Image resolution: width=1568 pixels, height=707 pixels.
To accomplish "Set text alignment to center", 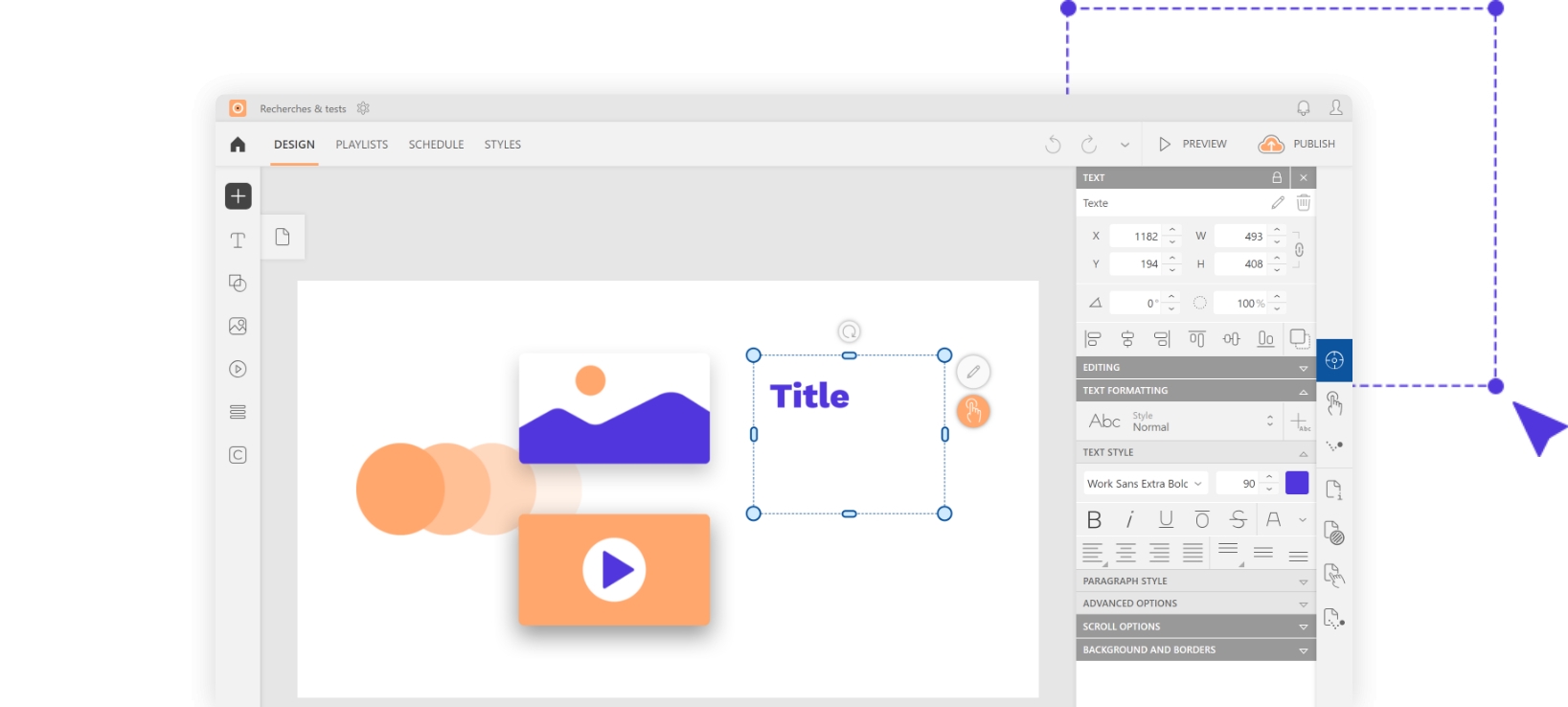I will [x=1126, y=553].
